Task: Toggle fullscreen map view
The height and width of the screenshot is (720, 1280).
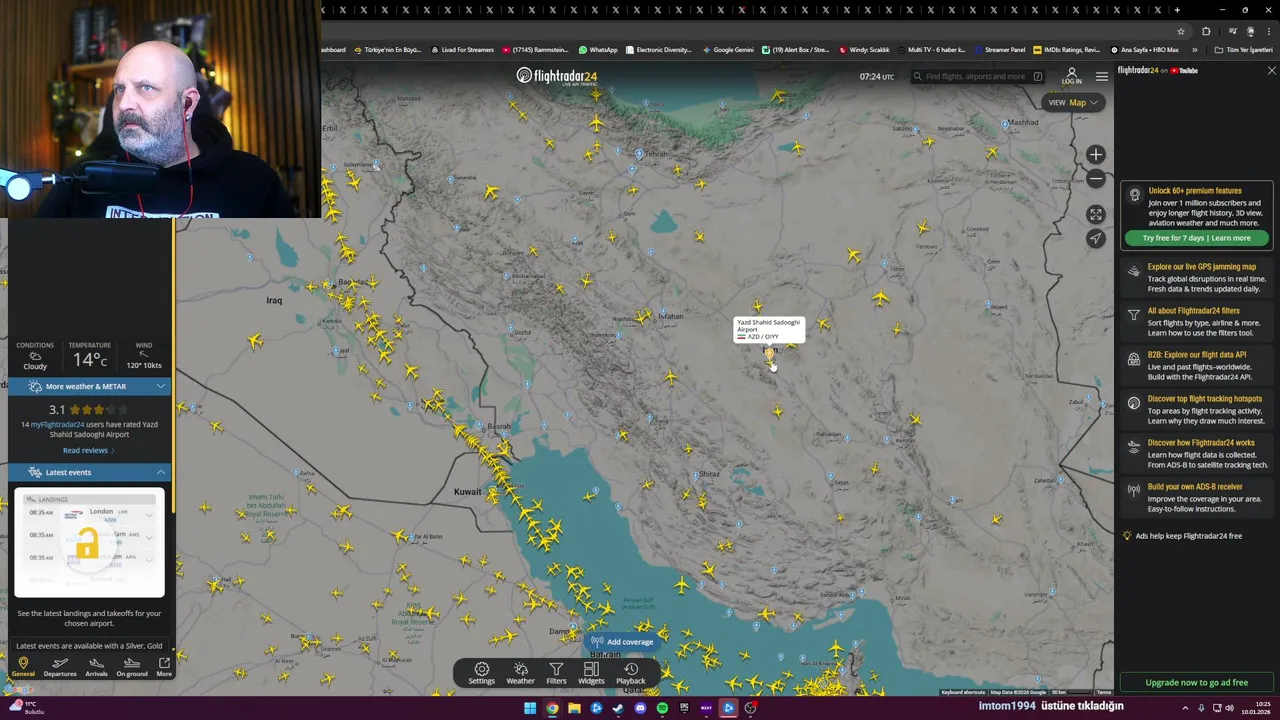Action: 1096,214
